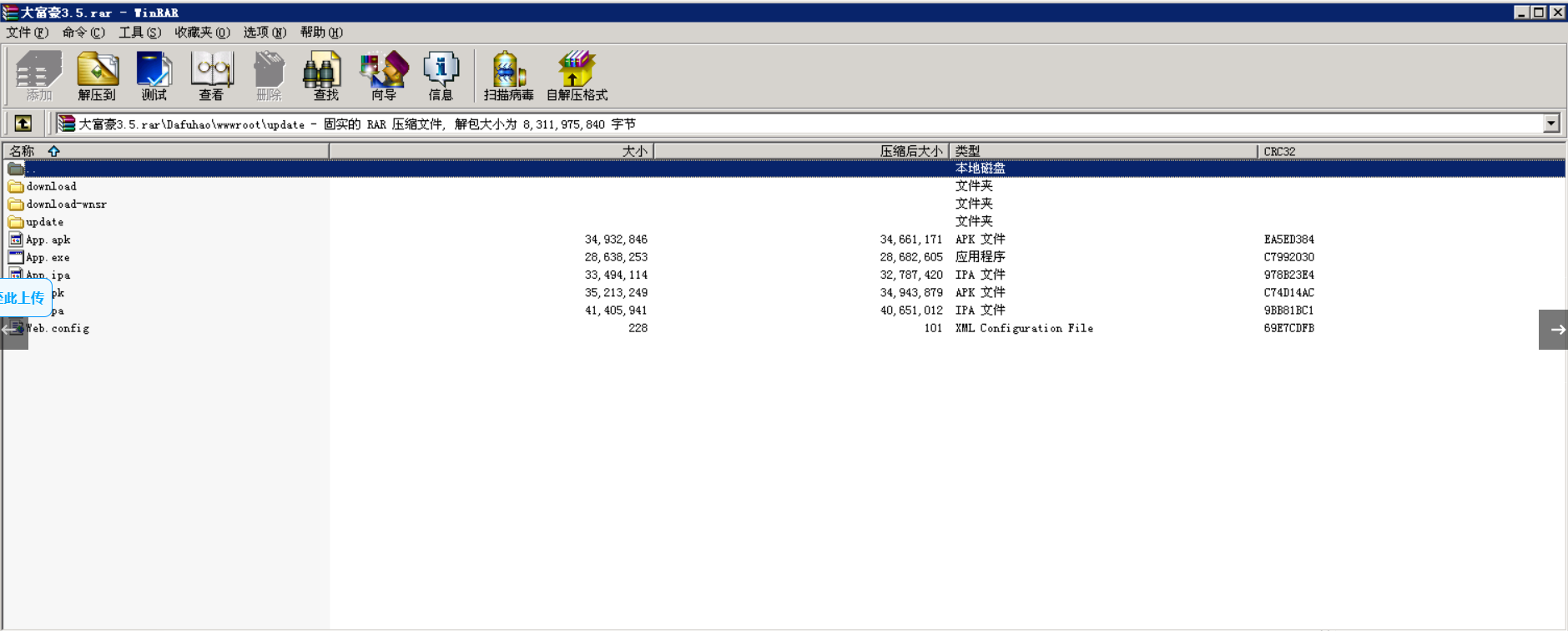Screen dimensions: 1568x631
Task: Open the address bar dropdown arrow
Action: coord(1551,124)
